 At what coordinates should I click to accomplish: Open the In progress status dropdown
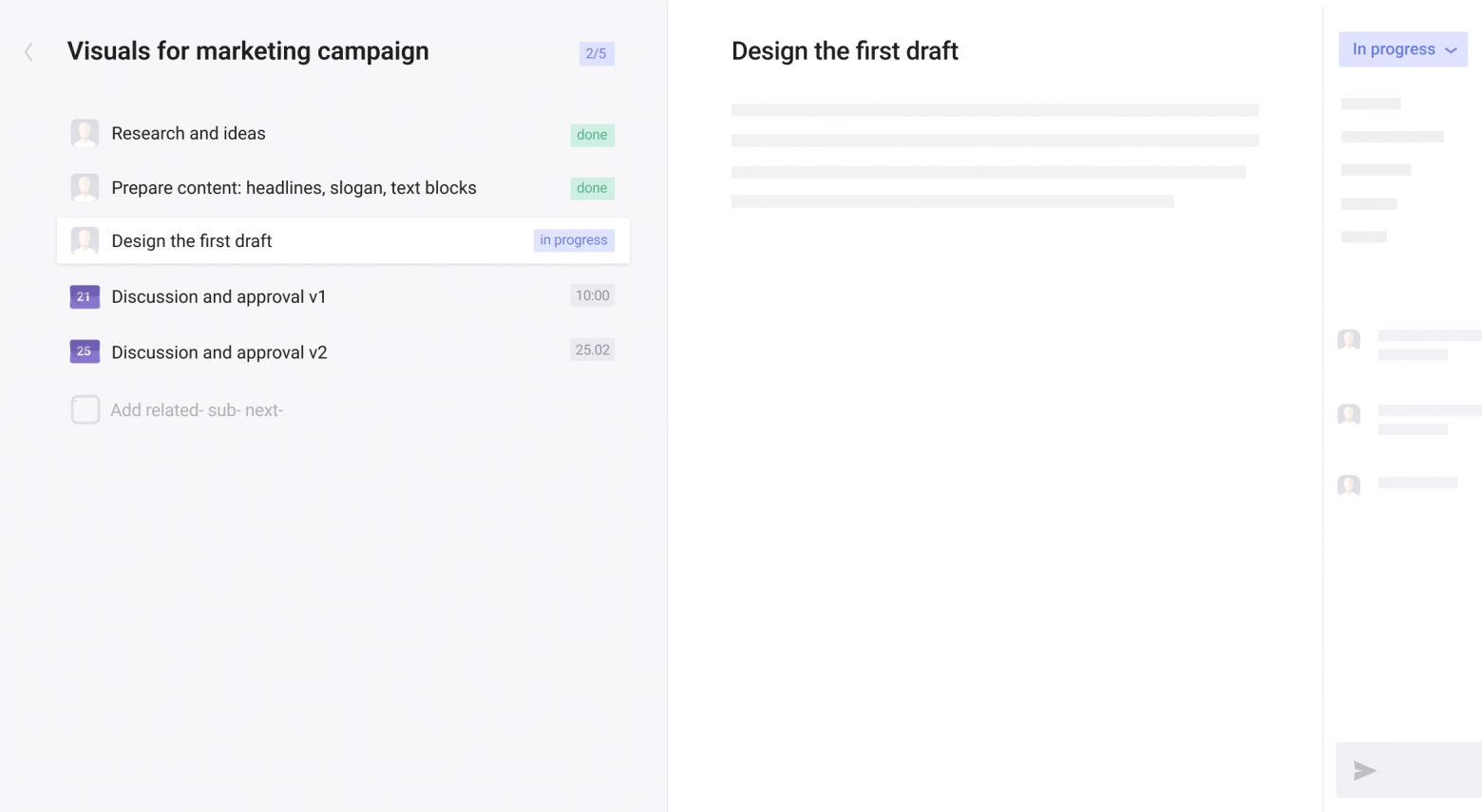coord(1402,49)
